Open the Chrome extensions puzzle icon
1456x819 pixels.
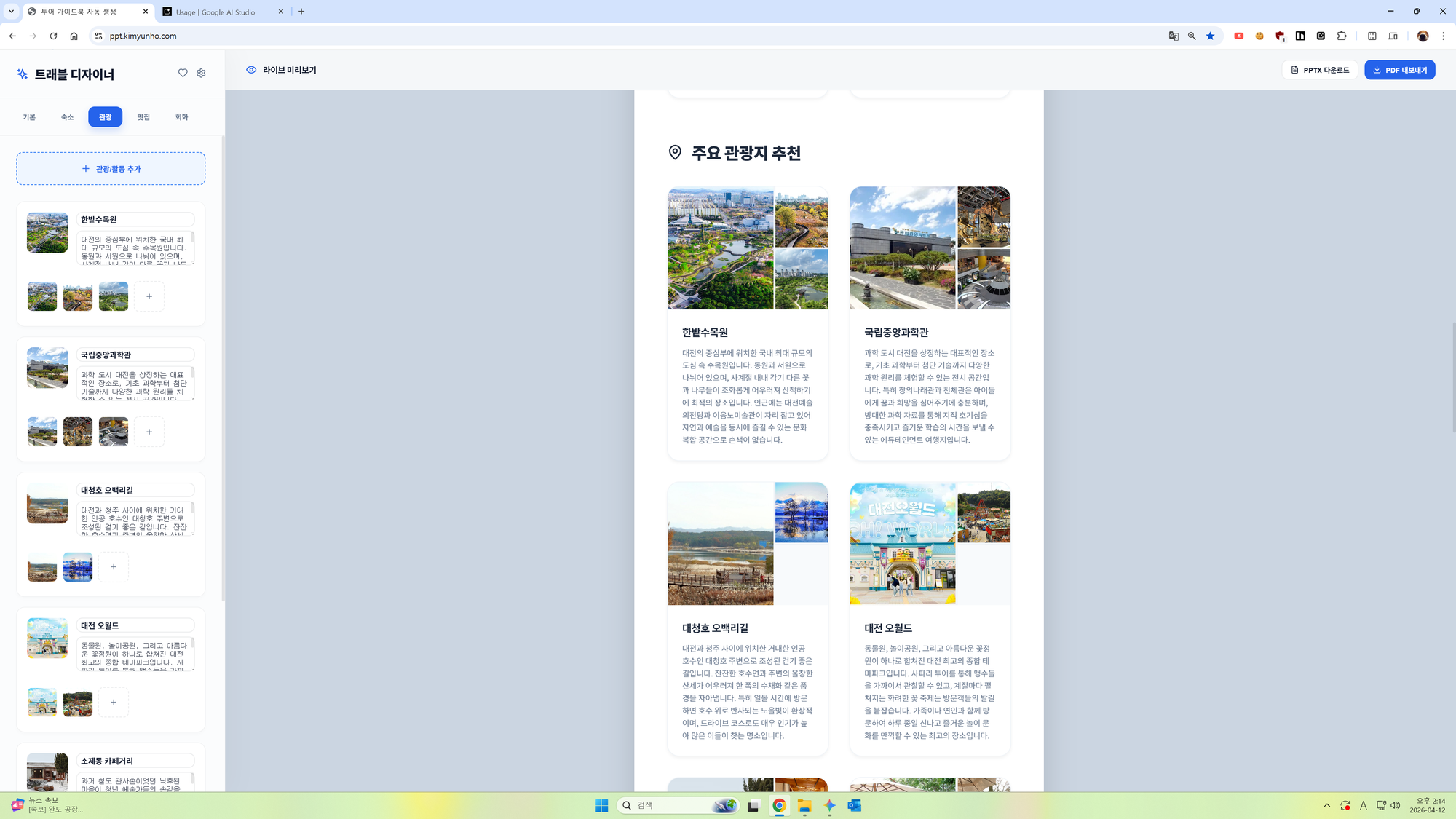1342,36
